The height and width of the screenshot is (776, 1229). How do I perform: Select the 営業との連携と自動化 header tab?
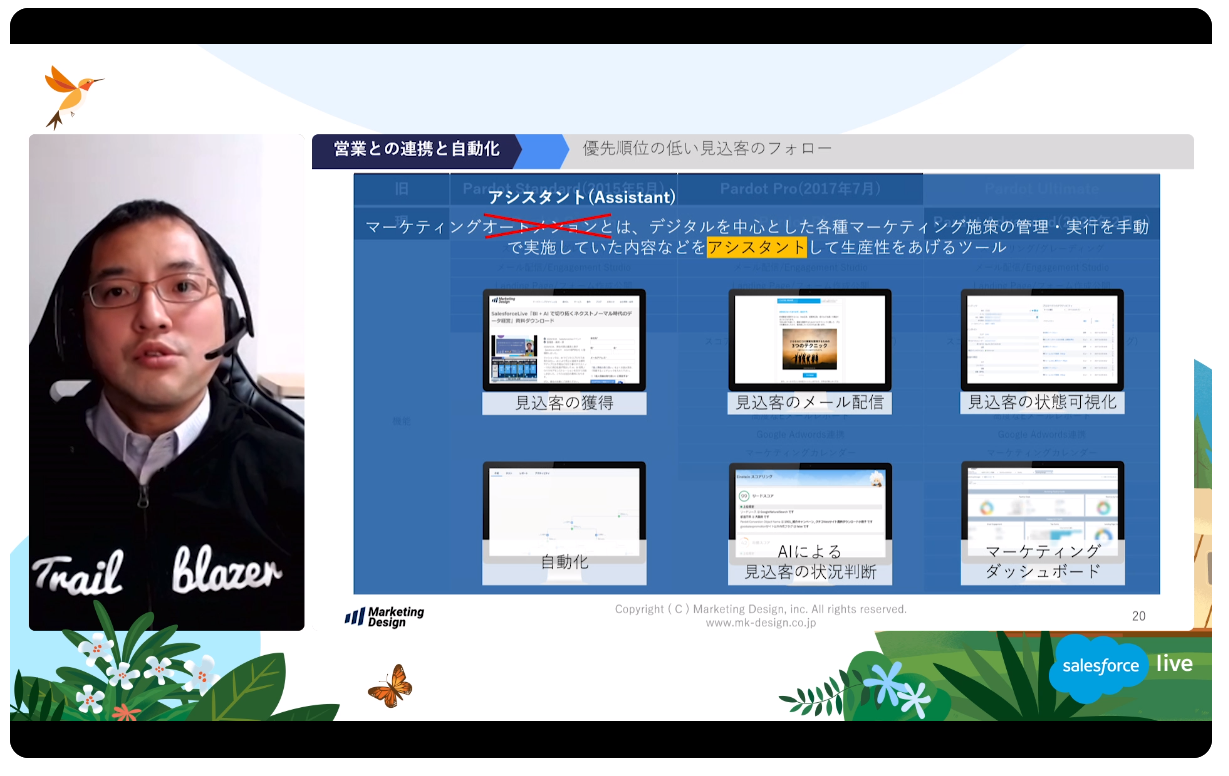(x=416, y=150)
